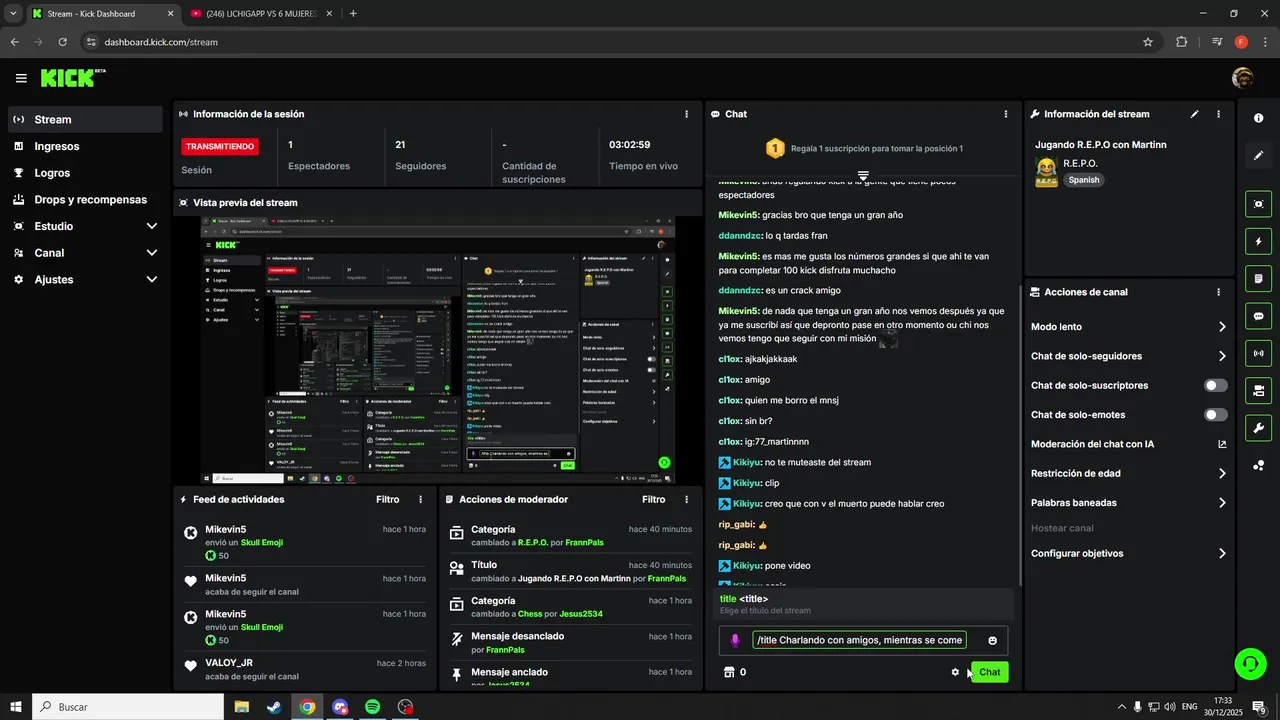Image resolution: width=1280 pixels, height=720 pixels.
Task: Edit stream info with the pencil icon
Action: [x=1194, y=114]
